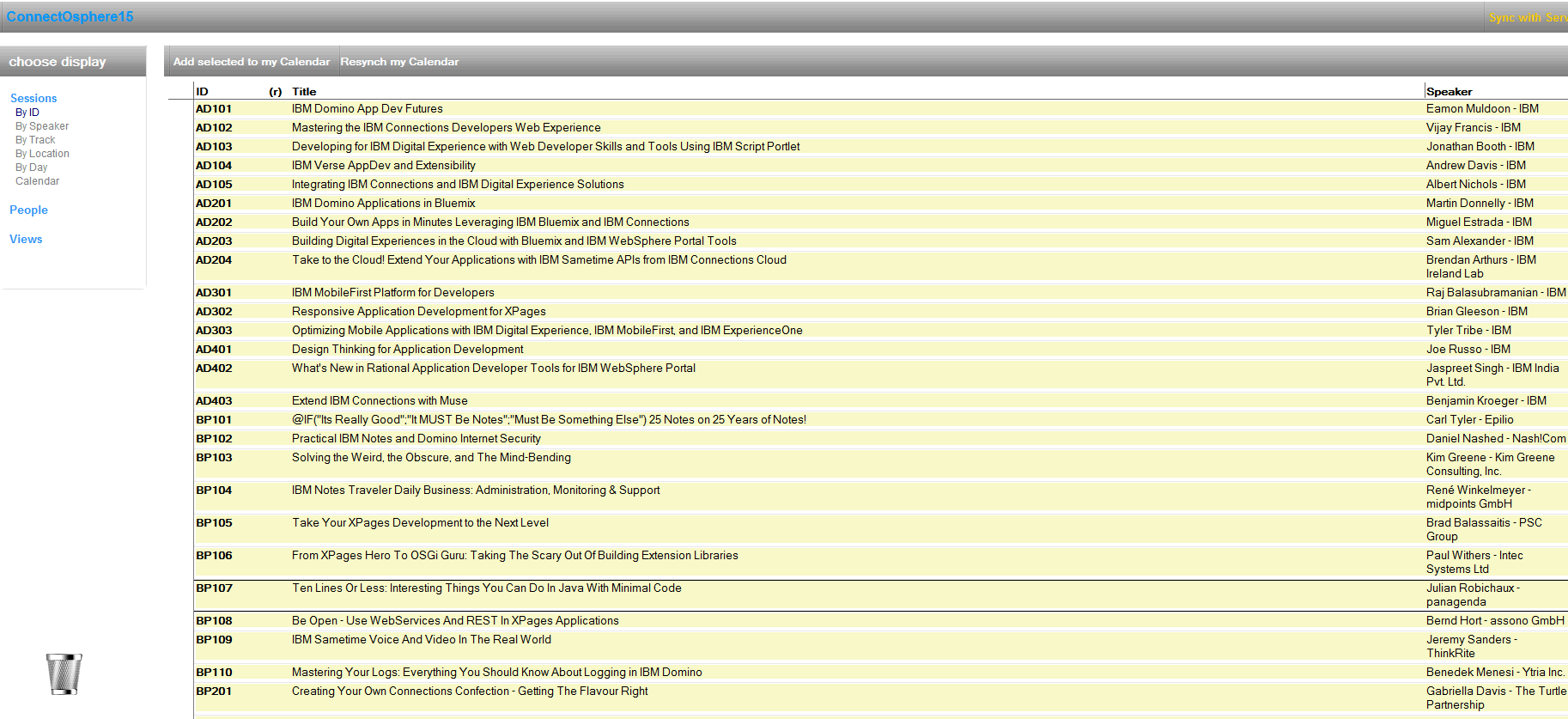Select session ID AD105

pyautogui.click(x=214, y=185)
